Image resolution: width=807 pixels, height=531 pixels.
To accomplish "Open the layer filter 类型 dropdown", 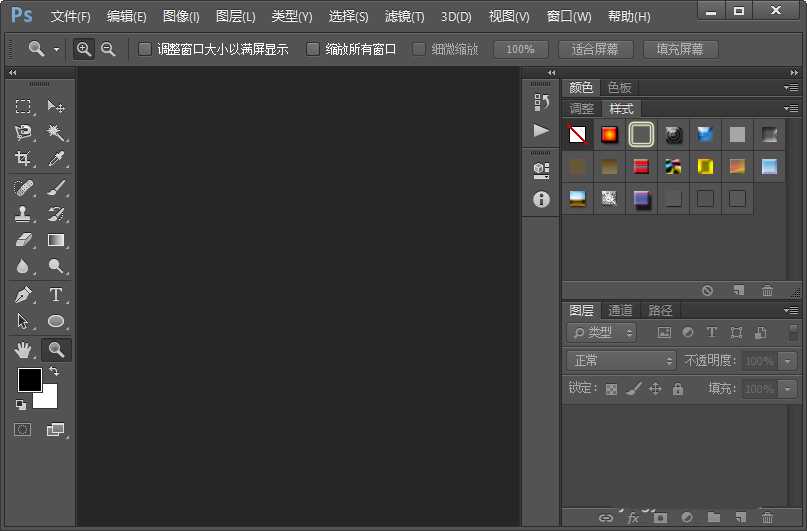I will [601, 333].
